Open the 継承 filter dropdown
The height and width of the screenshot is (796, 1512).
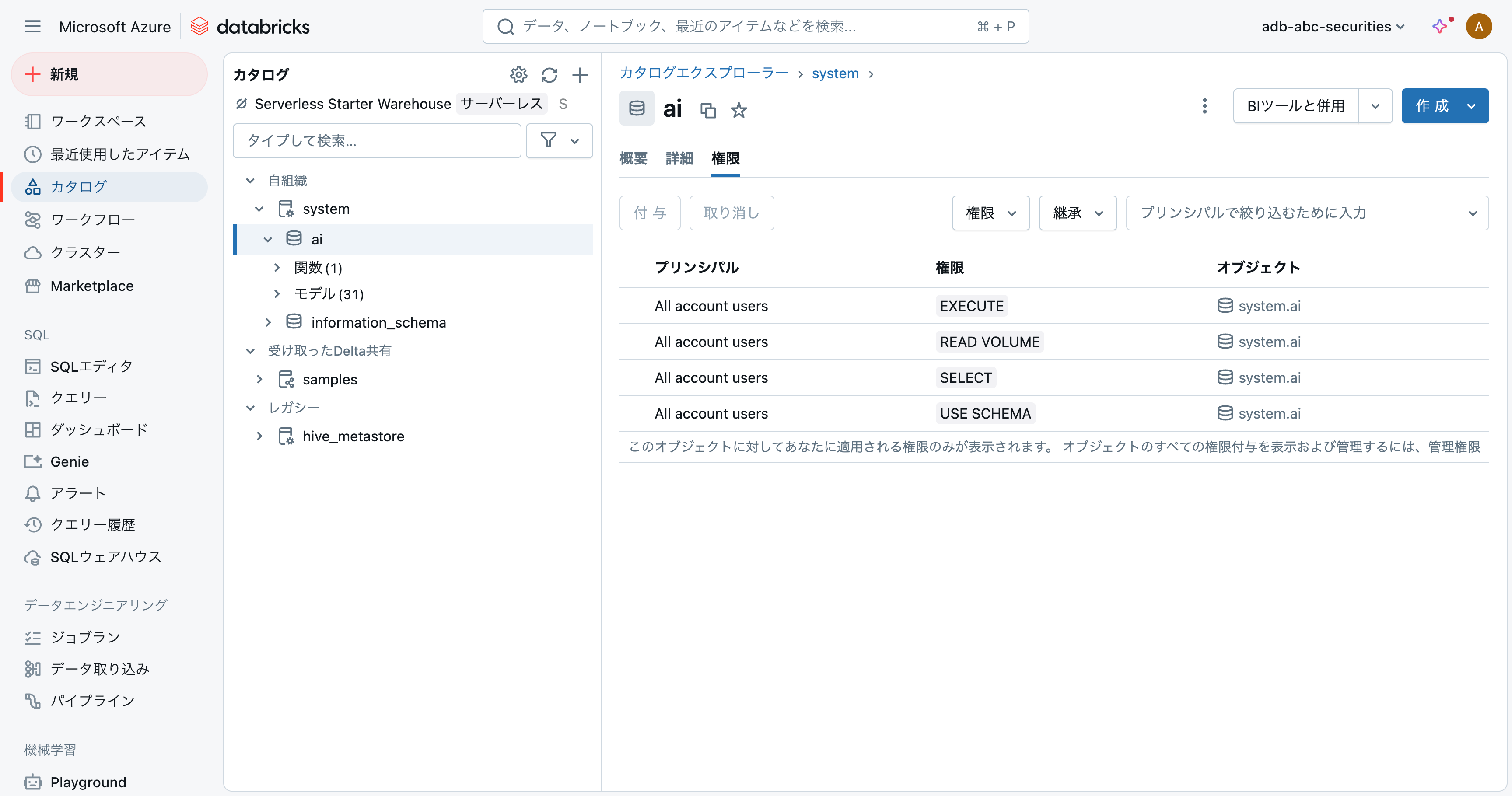tap(1077, 213)
